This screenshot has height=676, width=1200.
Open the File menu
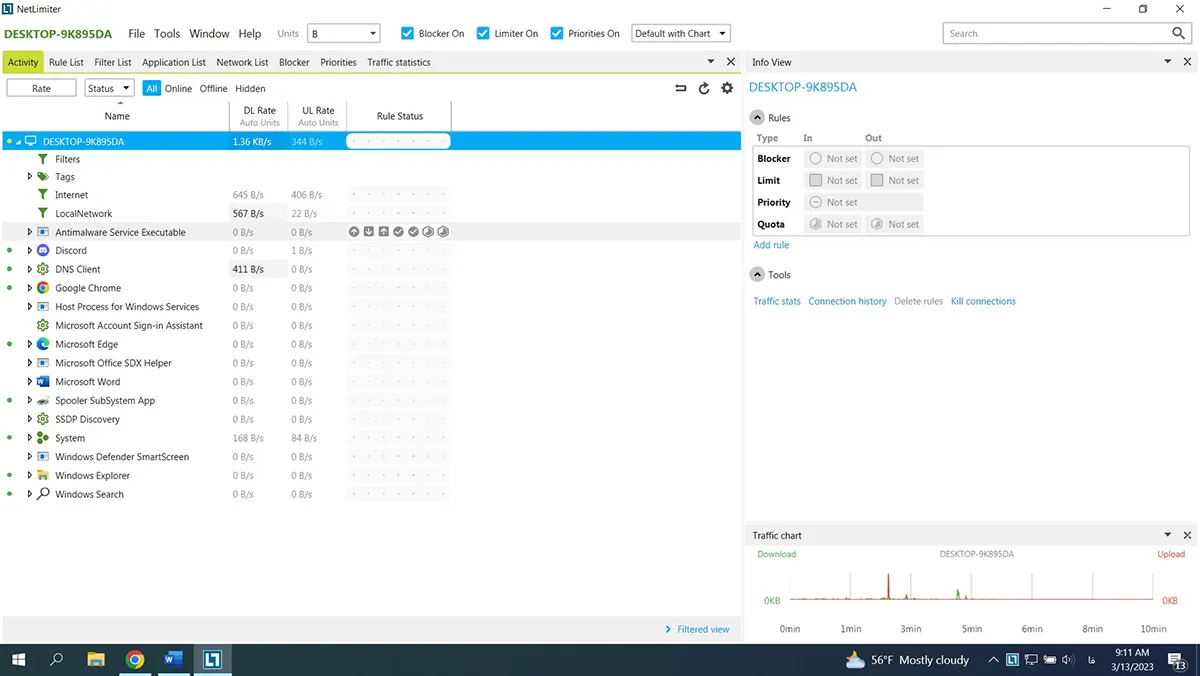point(137,33)
